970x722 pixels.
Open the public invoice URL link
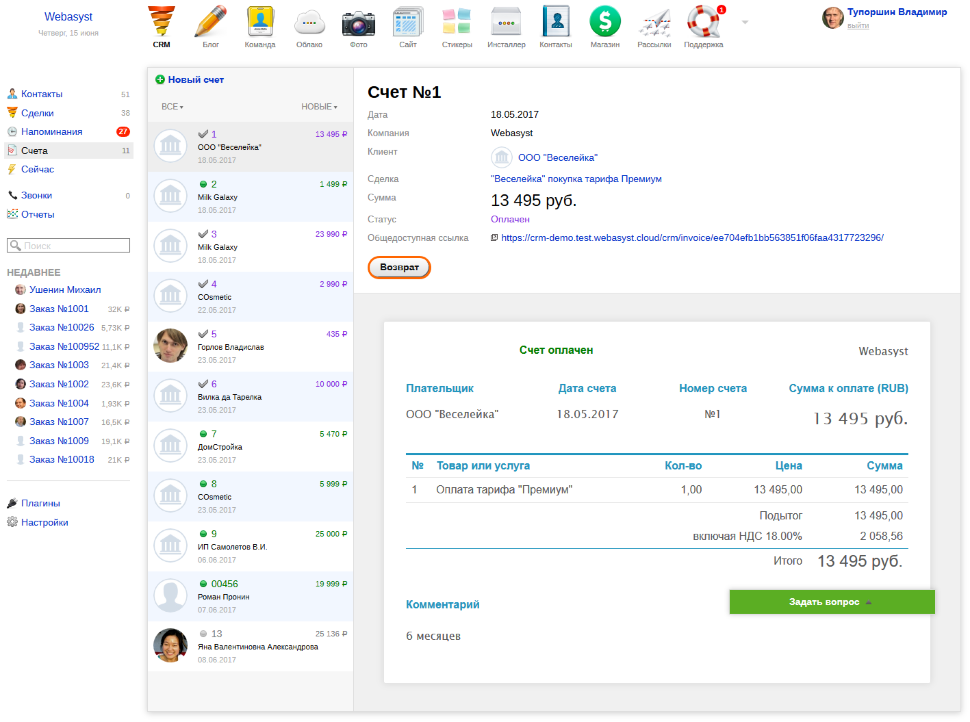692,238
